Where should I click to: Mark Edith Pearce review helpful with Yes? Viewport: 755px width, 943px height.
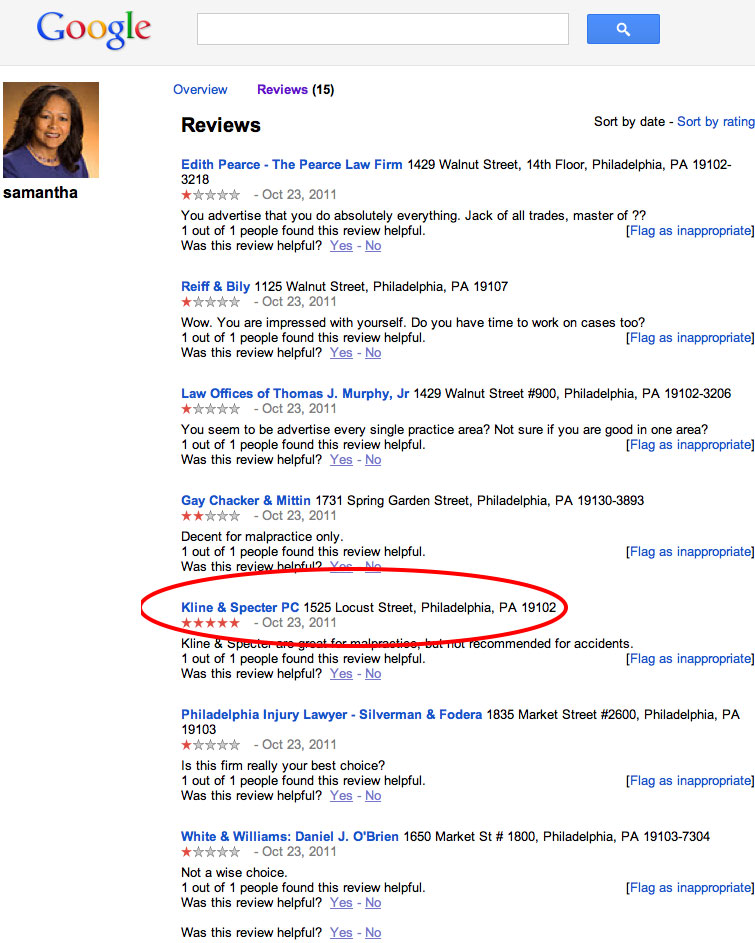click(x=341, y=246)
